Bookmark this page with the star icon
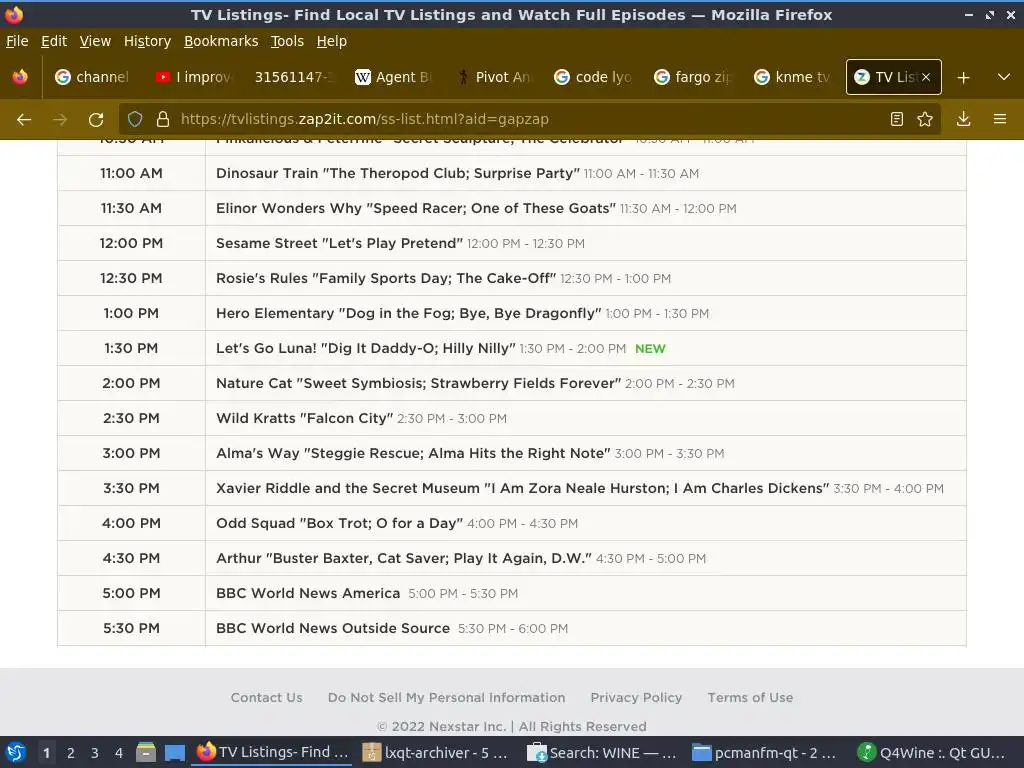 pos(925,119)
